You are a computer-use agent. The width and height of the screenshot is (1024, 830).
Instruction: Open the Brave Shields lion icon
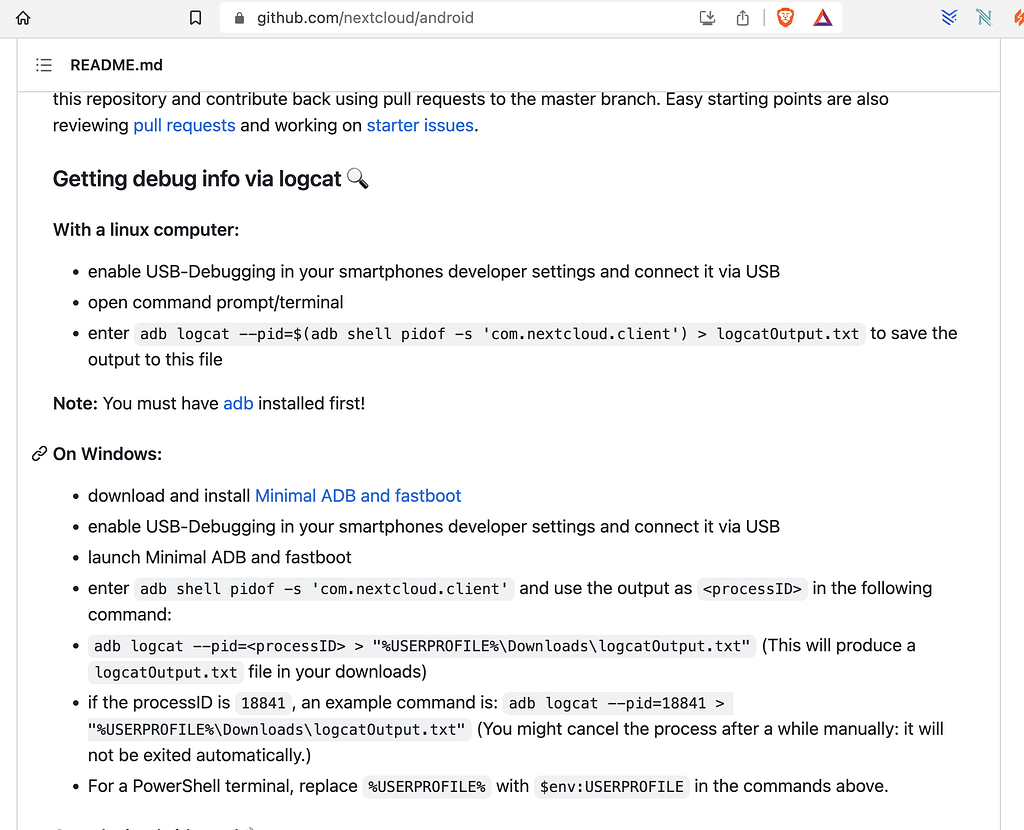[x=786, y=17]
